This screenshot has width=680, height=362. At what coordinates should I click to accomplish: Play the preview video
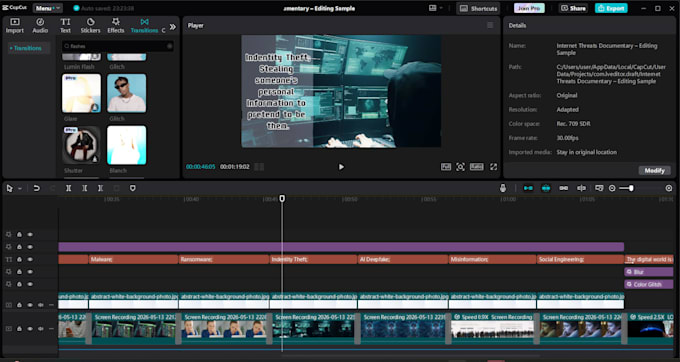[x=341, y=167]
